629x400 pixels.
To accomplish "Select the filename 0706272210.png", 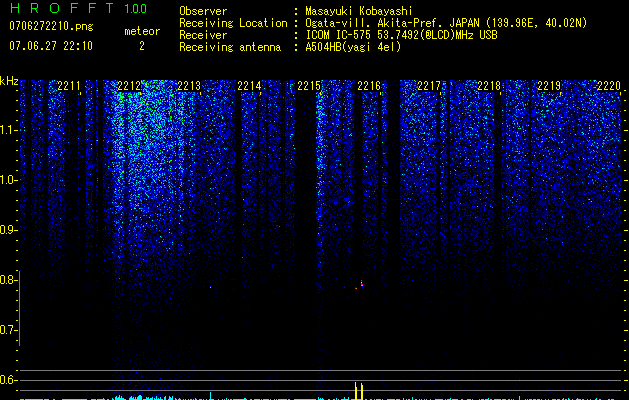I will tap(51, 26).
